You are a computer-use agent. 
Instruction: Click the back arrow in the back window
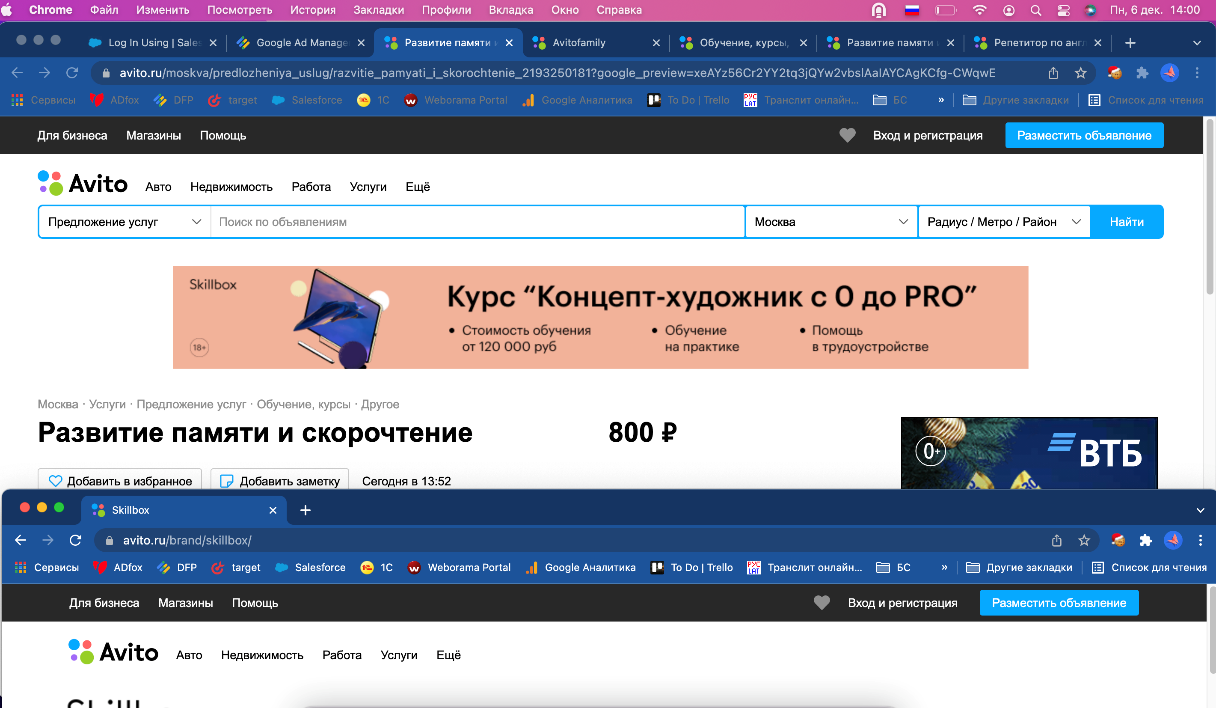pyautogui.click(x=18, y=73)
